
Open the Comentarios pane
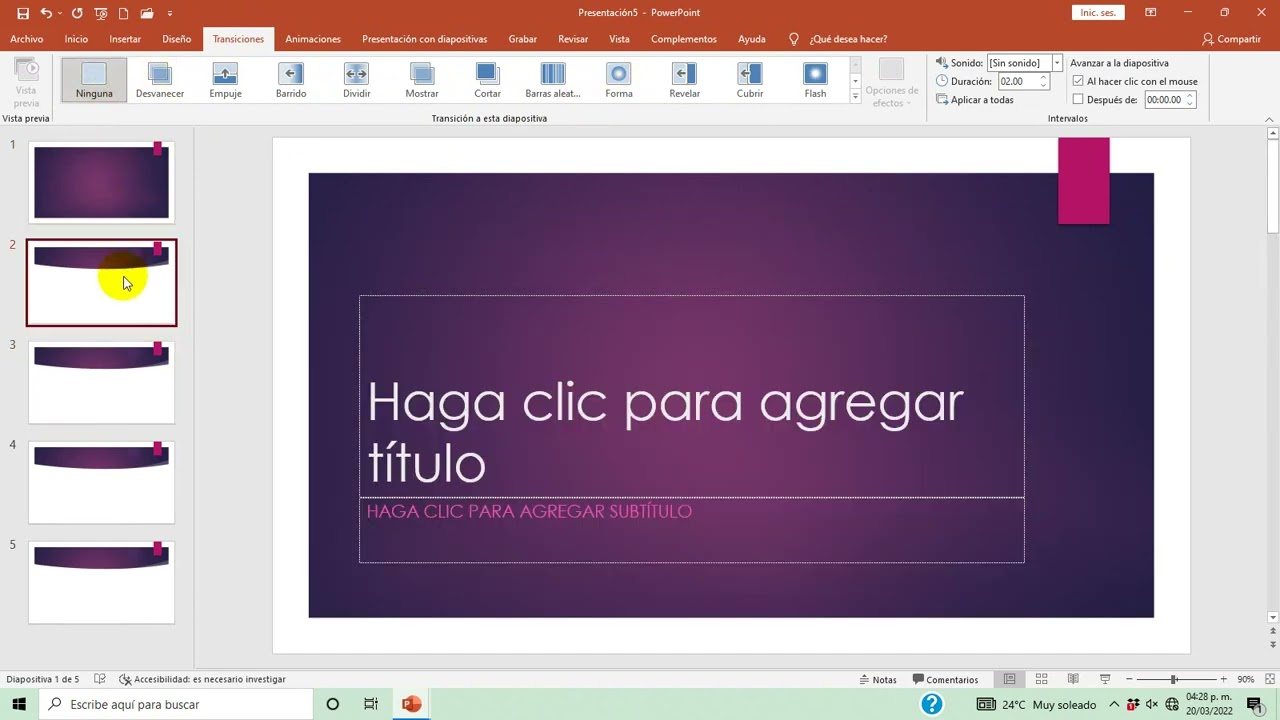pos(945,679)
